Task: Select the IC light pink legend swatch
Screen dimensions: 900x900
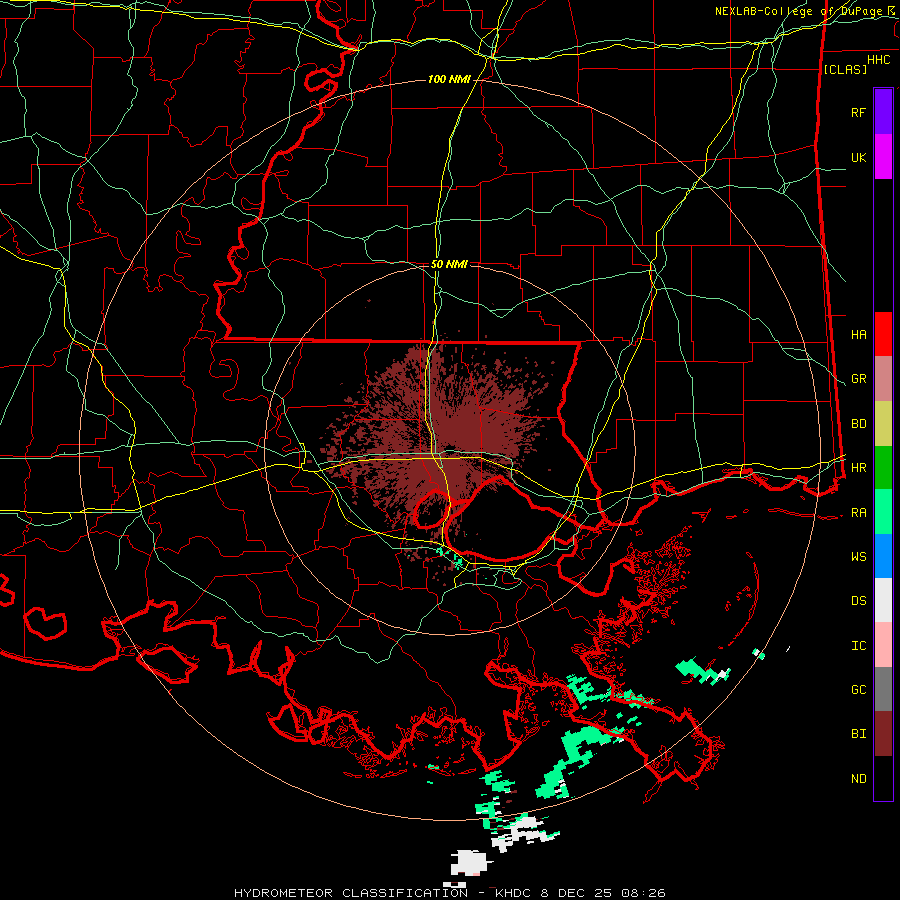Action: (x=883, y=645)
